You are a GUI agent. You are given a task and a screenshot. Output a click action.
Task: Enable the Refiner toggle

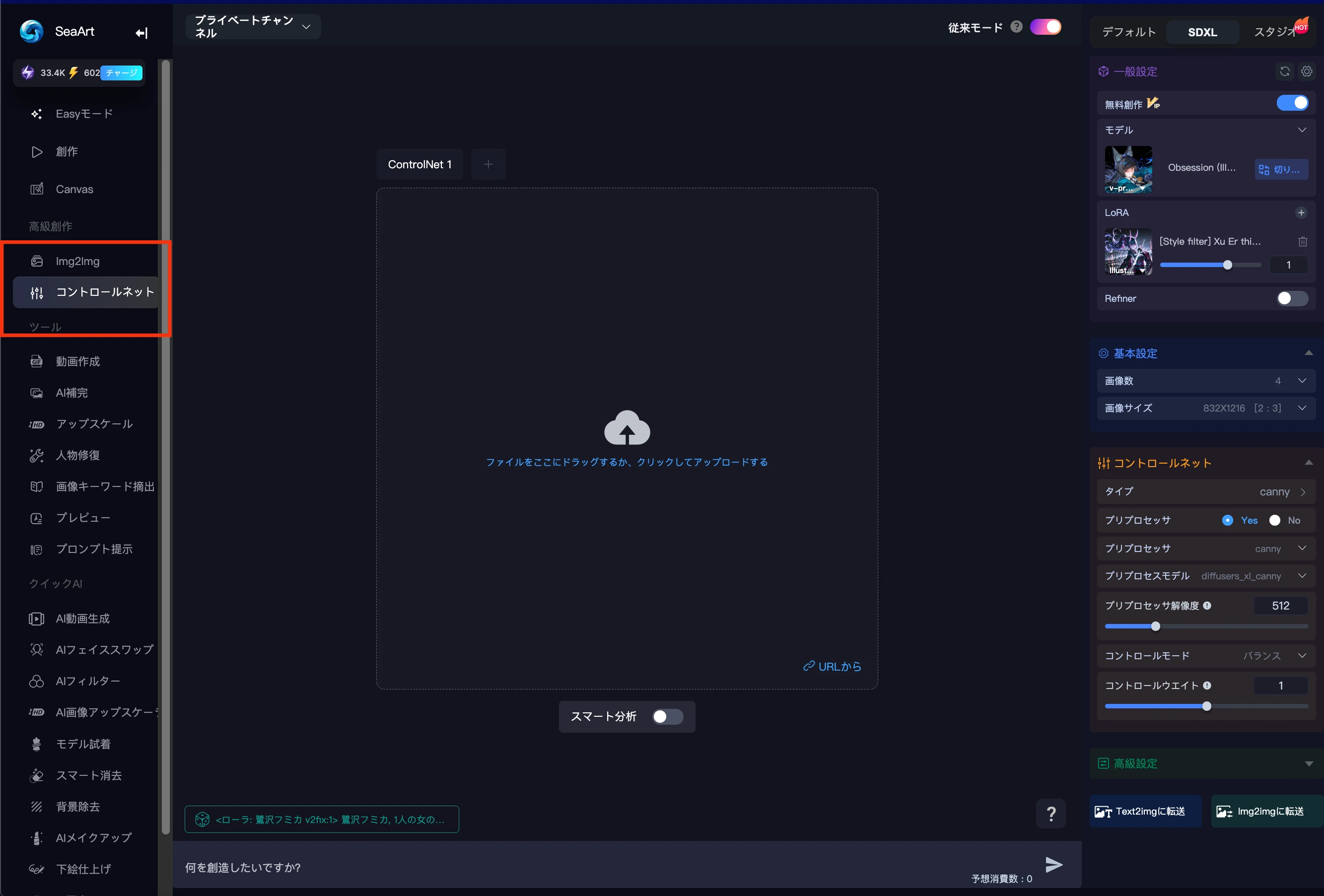(1292, 298)
